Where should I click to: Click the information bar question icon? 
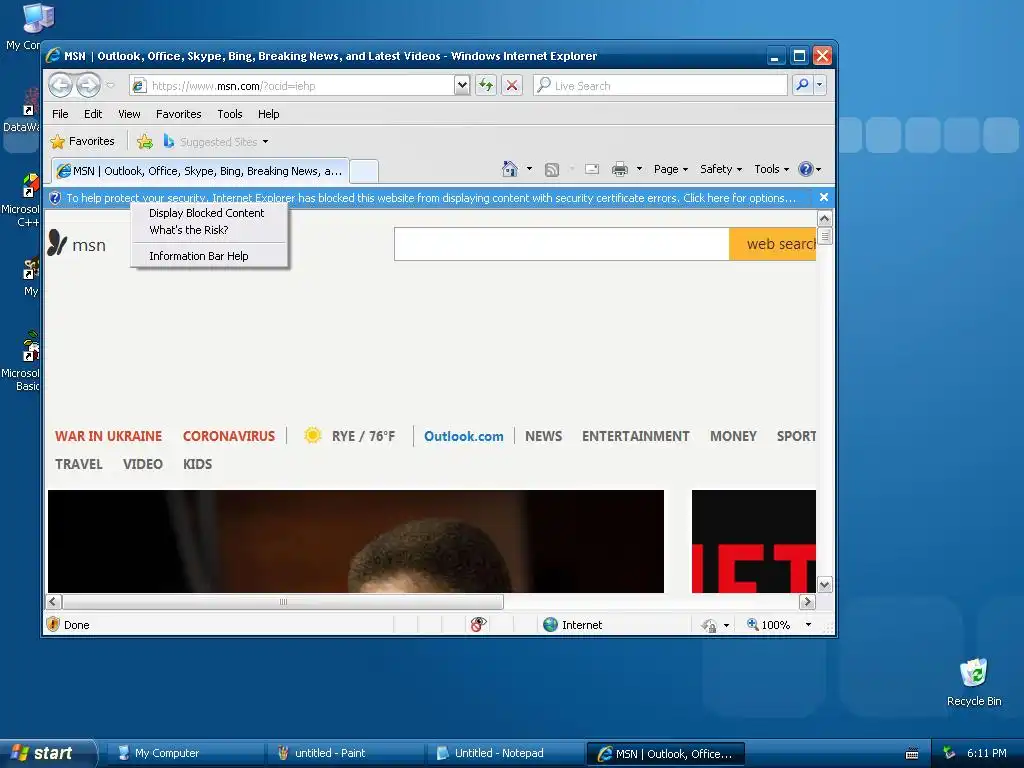pos(56,198)
